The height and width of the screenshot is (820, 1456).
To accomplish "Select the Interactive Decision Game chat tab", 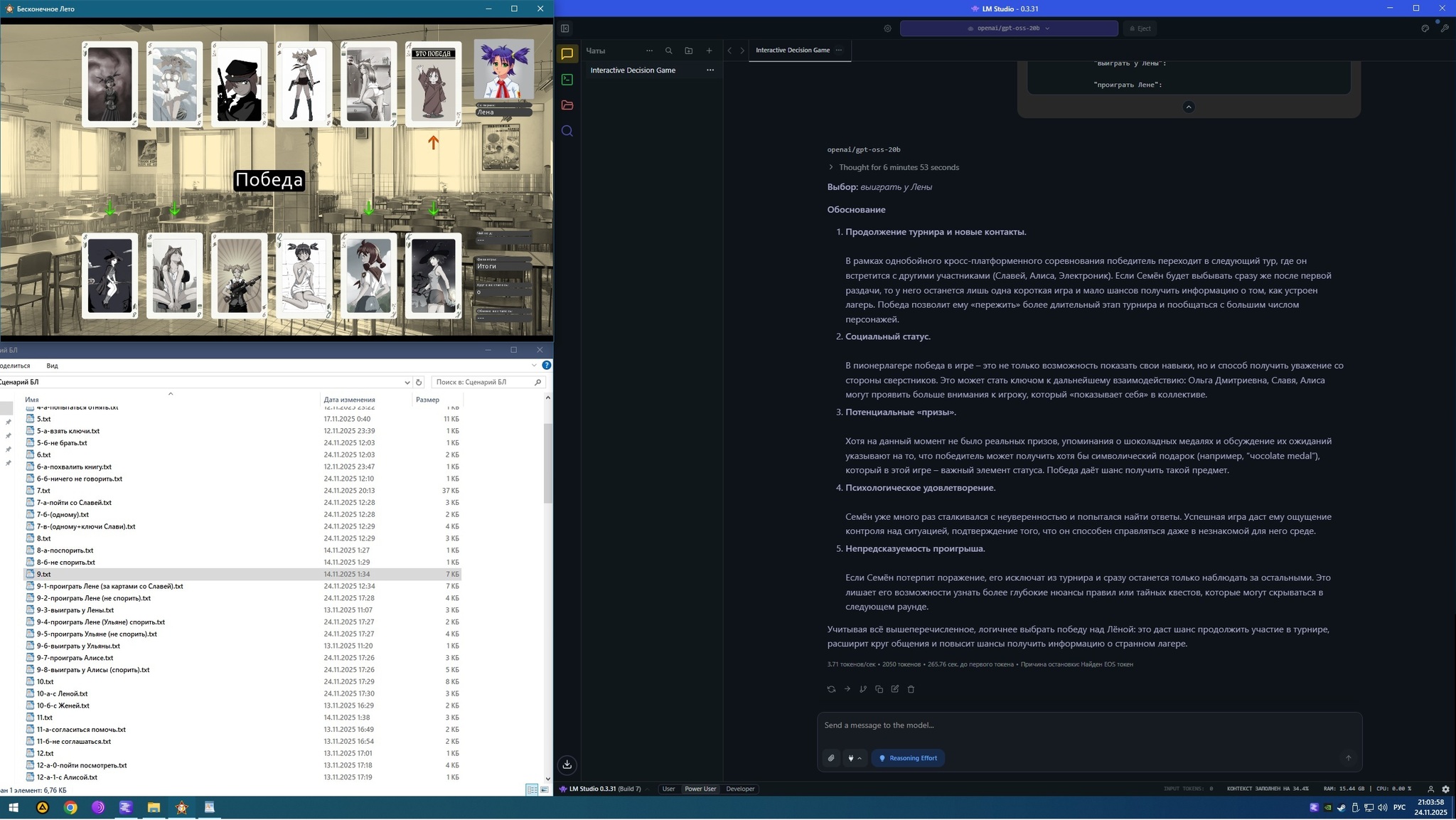I will 792,50.
